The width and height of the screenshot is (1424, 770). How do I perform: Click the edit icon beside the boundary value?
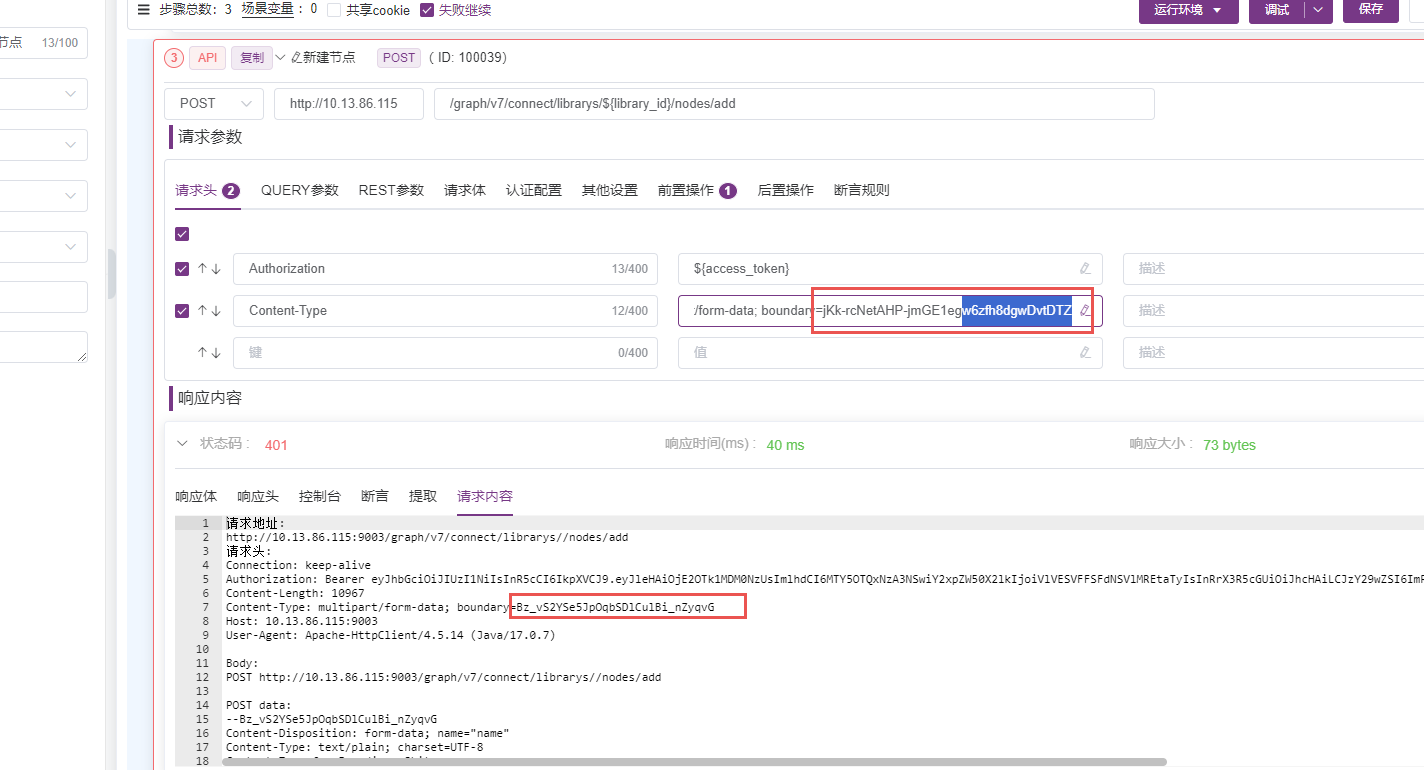tap(1085, 310)
